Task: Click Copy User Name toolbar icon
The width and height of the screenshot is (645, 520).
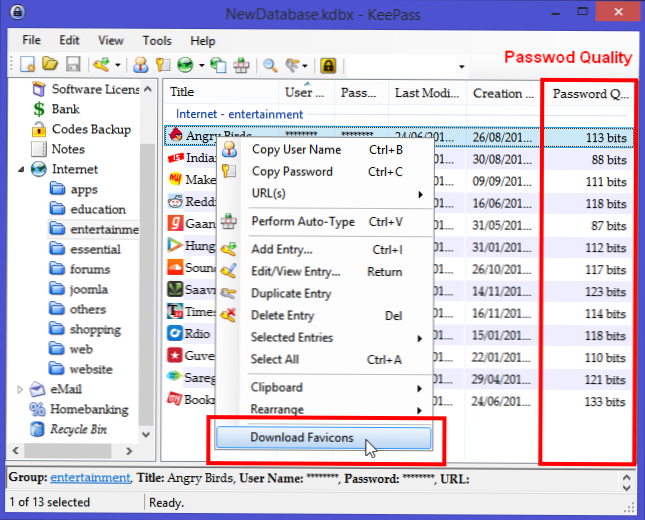Action: click(x=140, y=66)
